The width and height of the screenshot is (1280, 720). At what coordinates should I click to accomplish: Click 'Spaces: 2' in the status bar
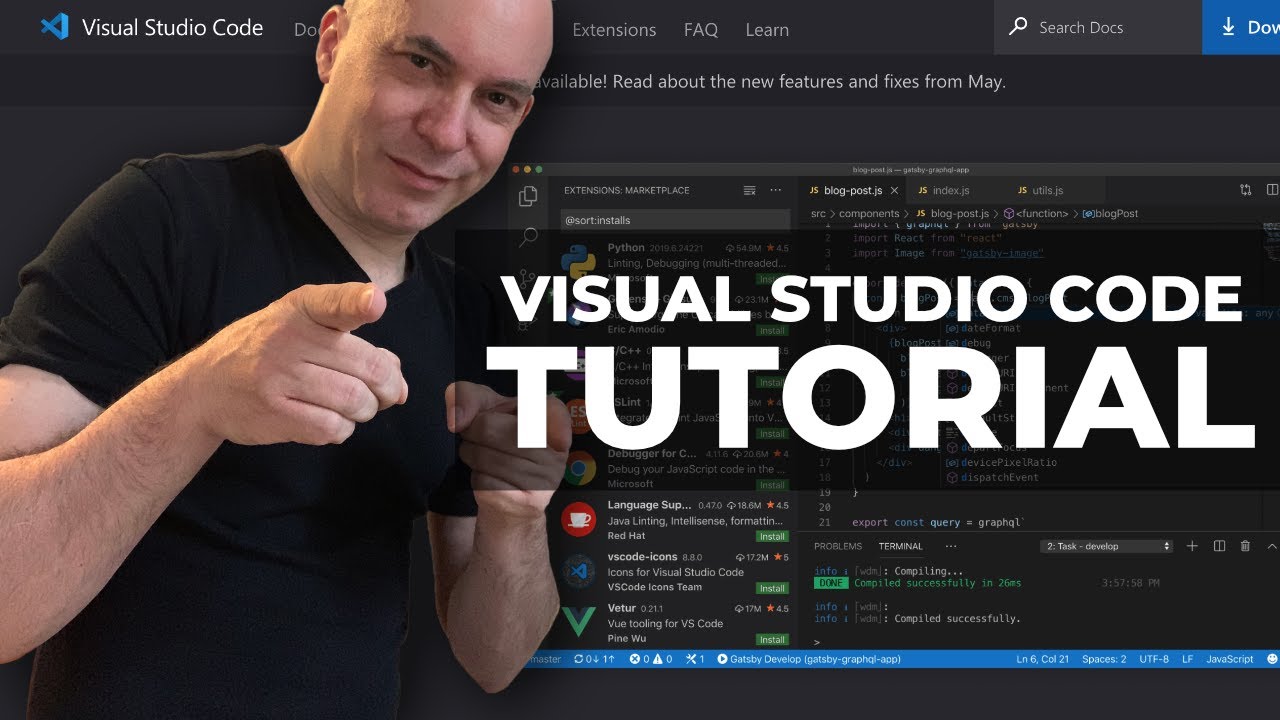click(1104, 659)
